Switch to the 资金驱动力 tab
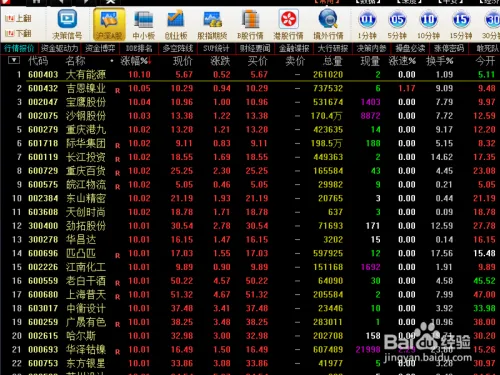500x375 pixels. pos(59,48)
